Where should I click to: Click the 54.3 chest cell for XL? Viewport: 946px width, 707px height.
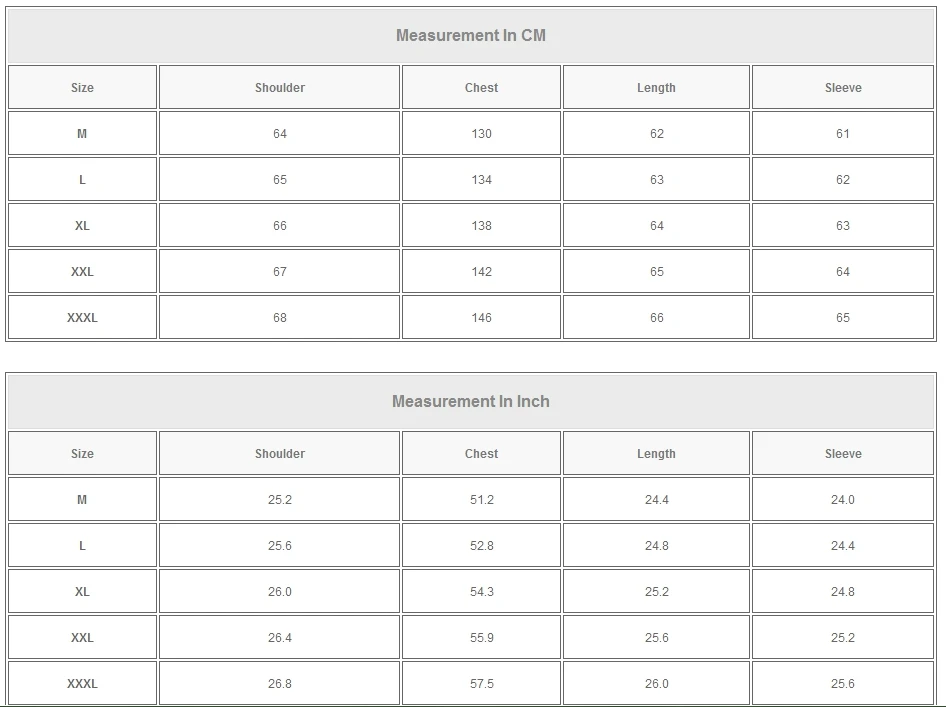coord(481,592)
